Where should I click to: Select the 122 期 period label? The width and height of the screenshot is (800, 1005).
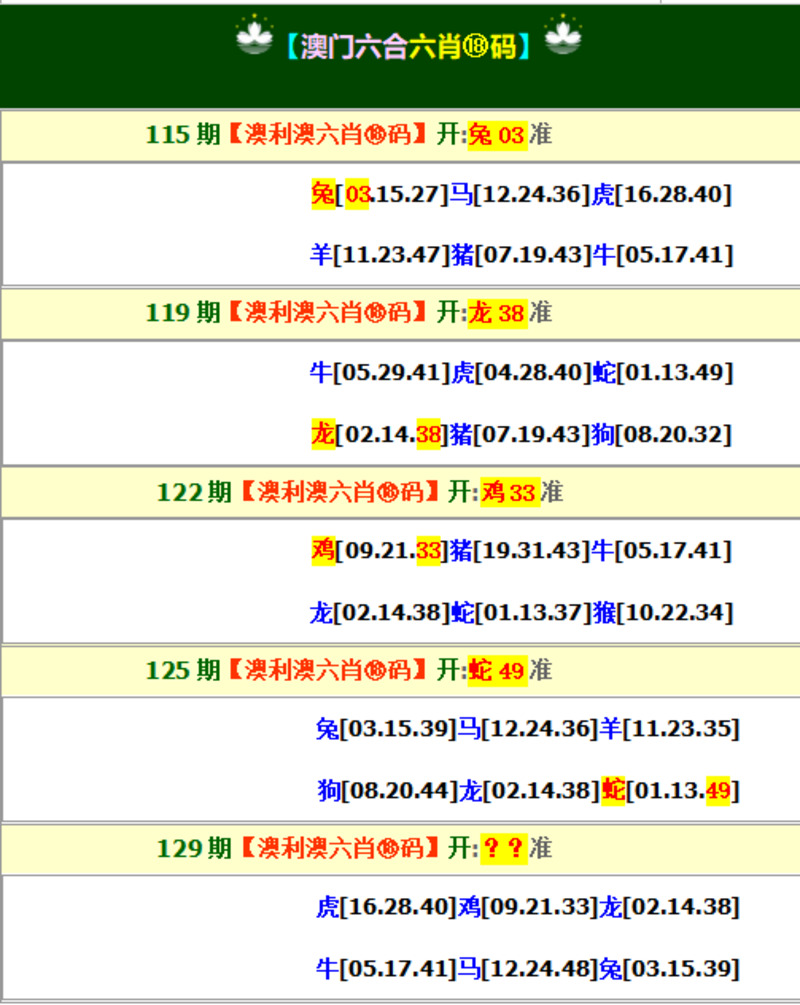pyautogui.click(x=194, y=492)
